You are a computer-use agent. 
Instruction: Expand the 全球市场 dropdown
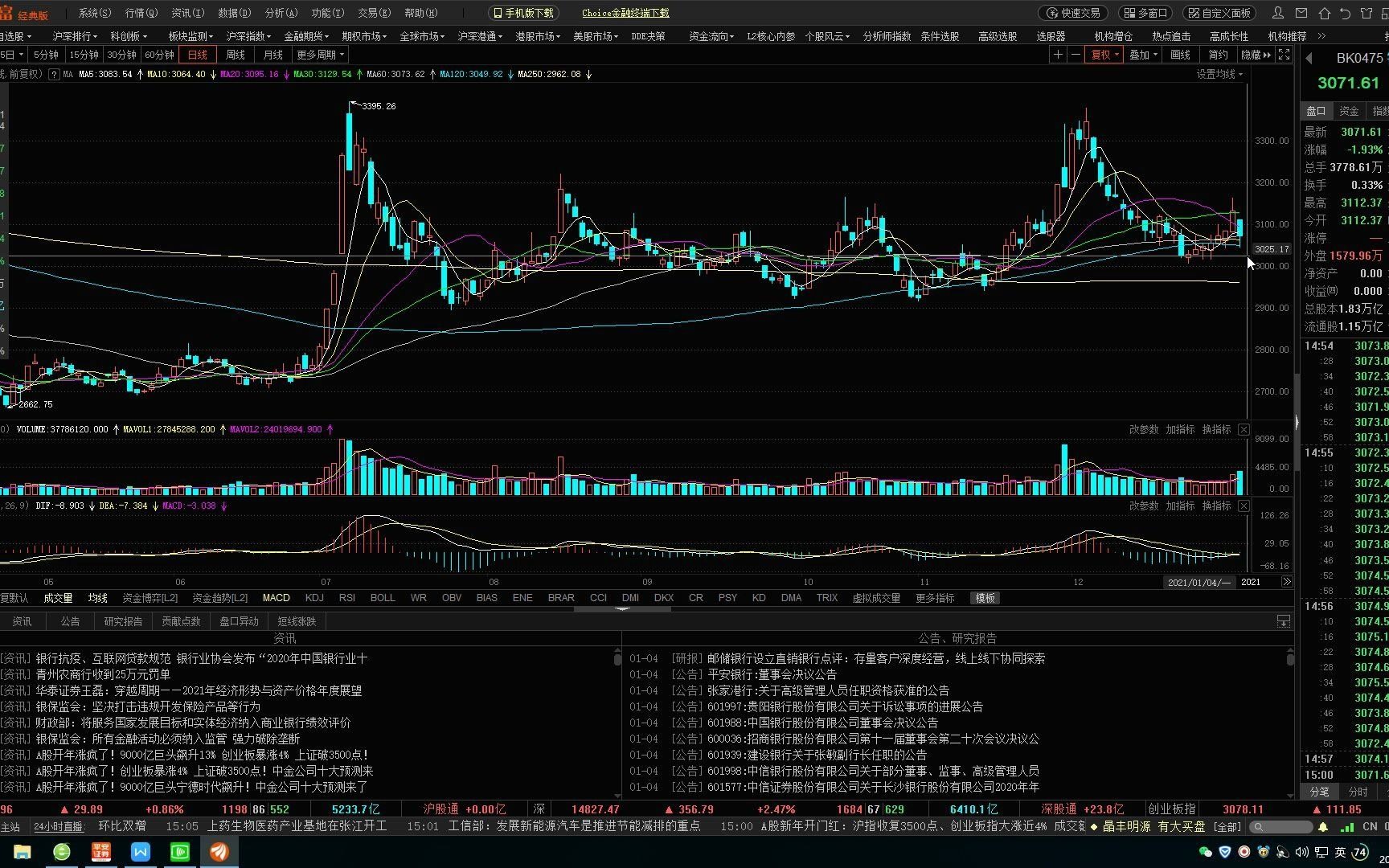tap(422, 36)
